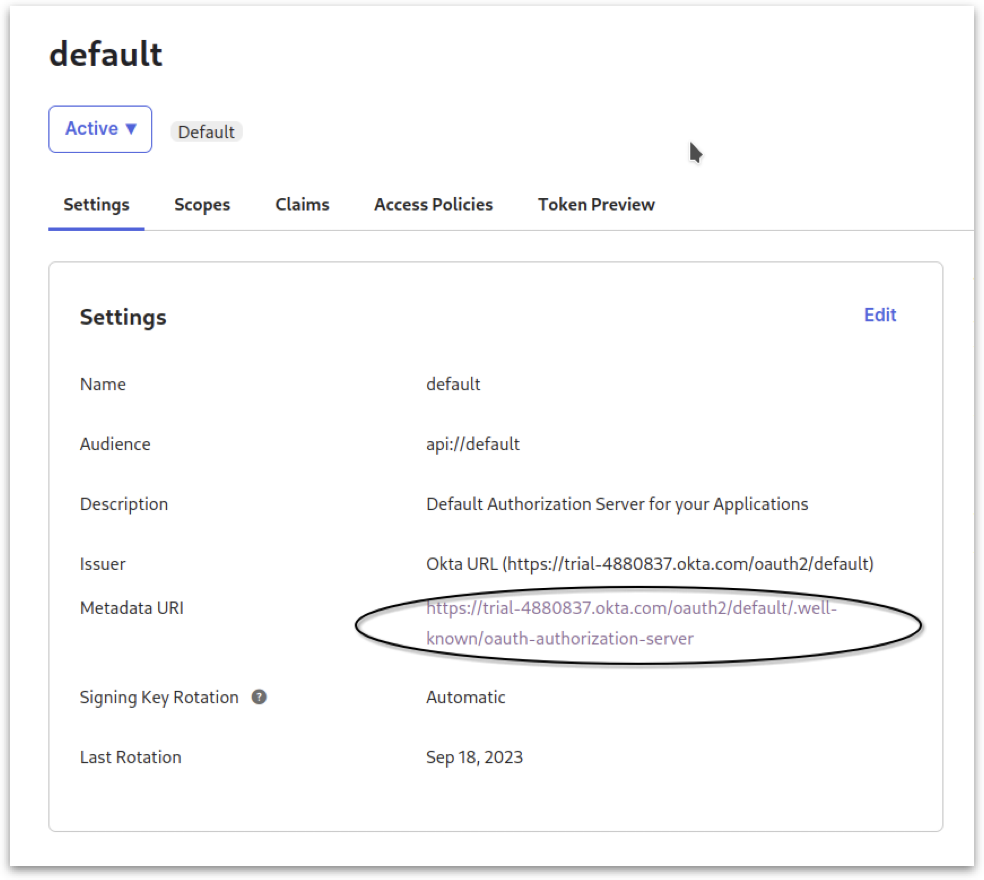984x880 pixels.
Task: Click the Signing Key Rotation help icon
Action: 259,697
